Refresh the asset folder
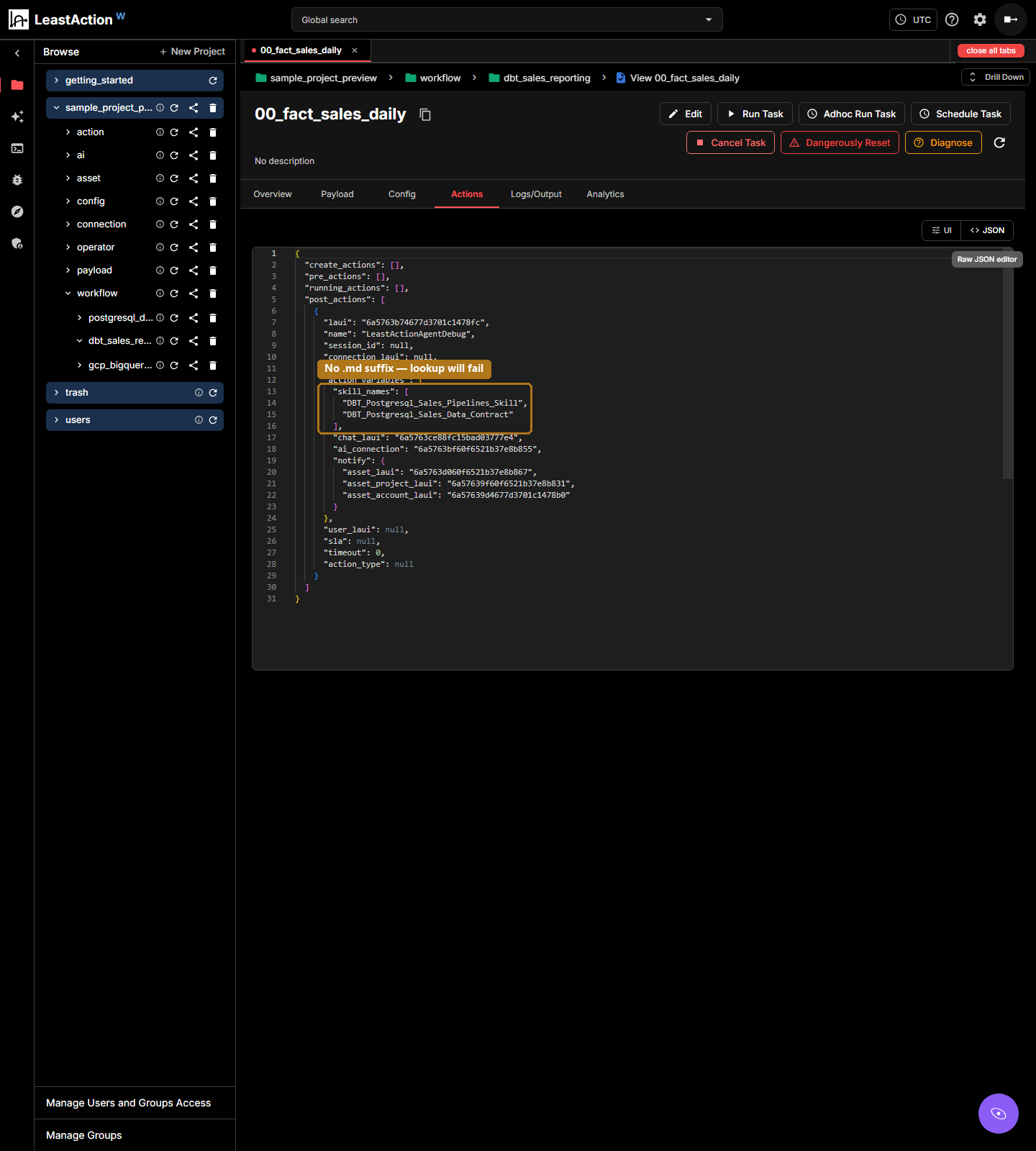 (174, 178)
